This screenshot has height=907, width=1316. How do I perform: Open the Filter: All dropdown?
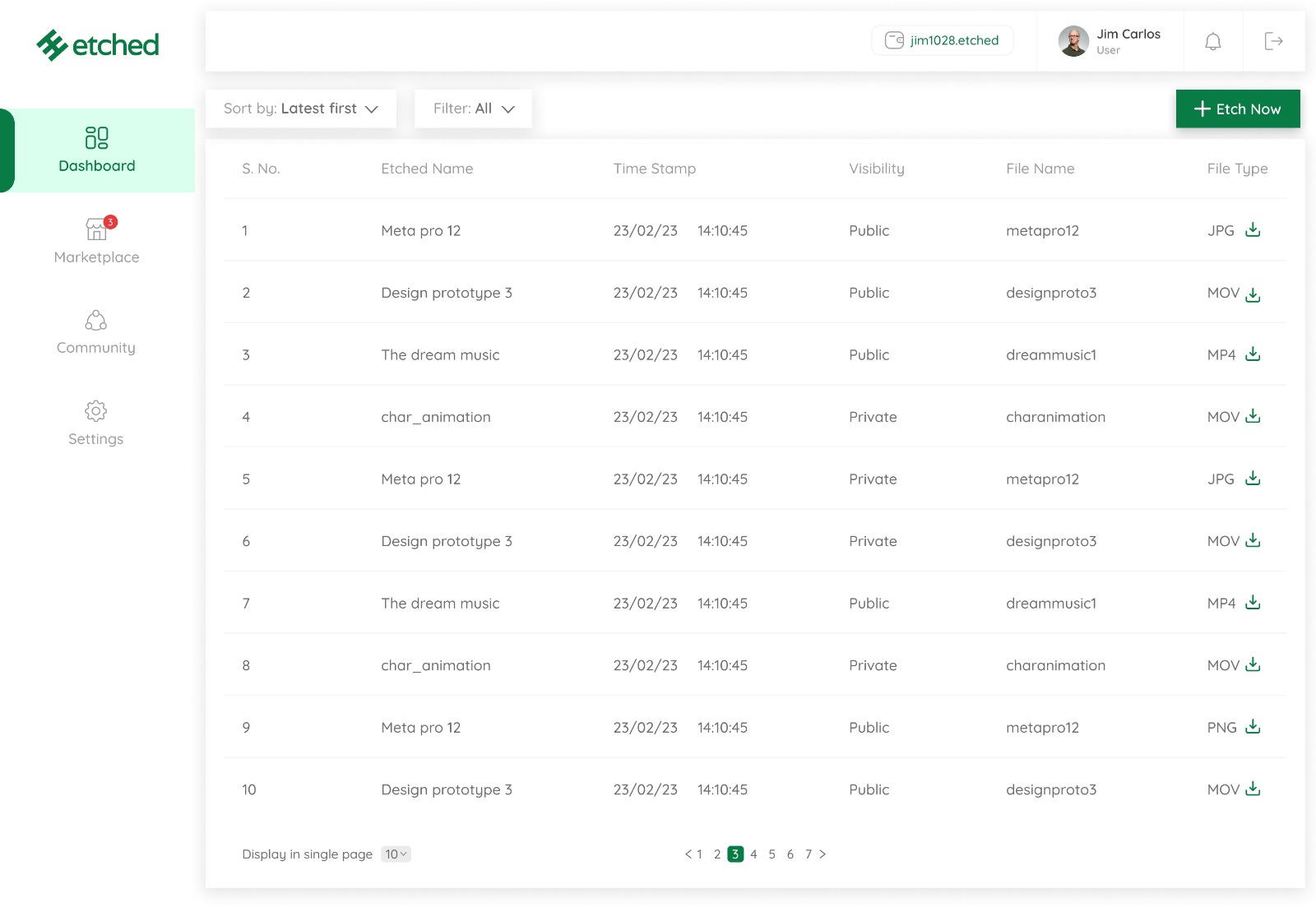tap(473, 109)
